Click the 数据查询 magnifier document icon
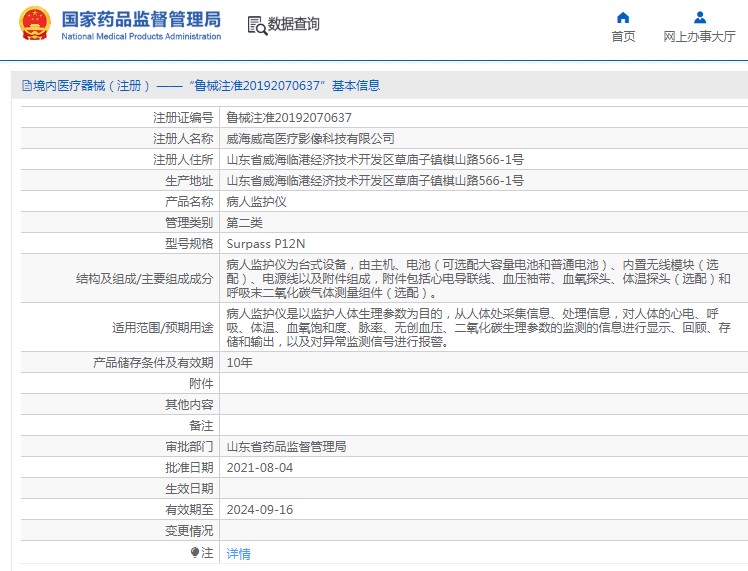The height and width of the screenshot is (571, 748). coord(257,26)
